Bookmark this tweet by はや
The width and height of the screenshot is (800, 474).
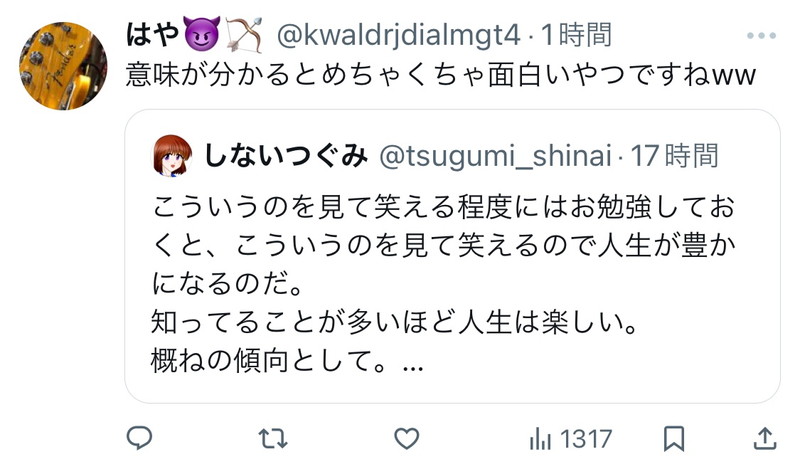click(x=673, y=439)
